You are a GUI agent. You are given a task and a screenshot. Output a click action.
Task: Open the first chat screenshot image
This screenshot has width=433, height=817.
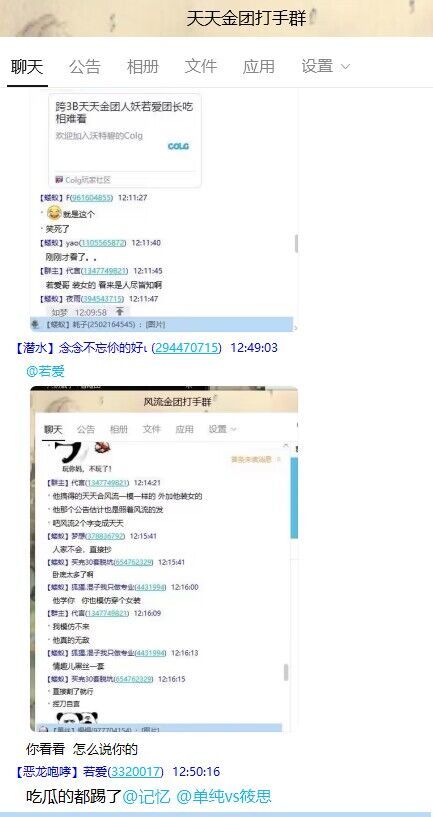(164, 210)
